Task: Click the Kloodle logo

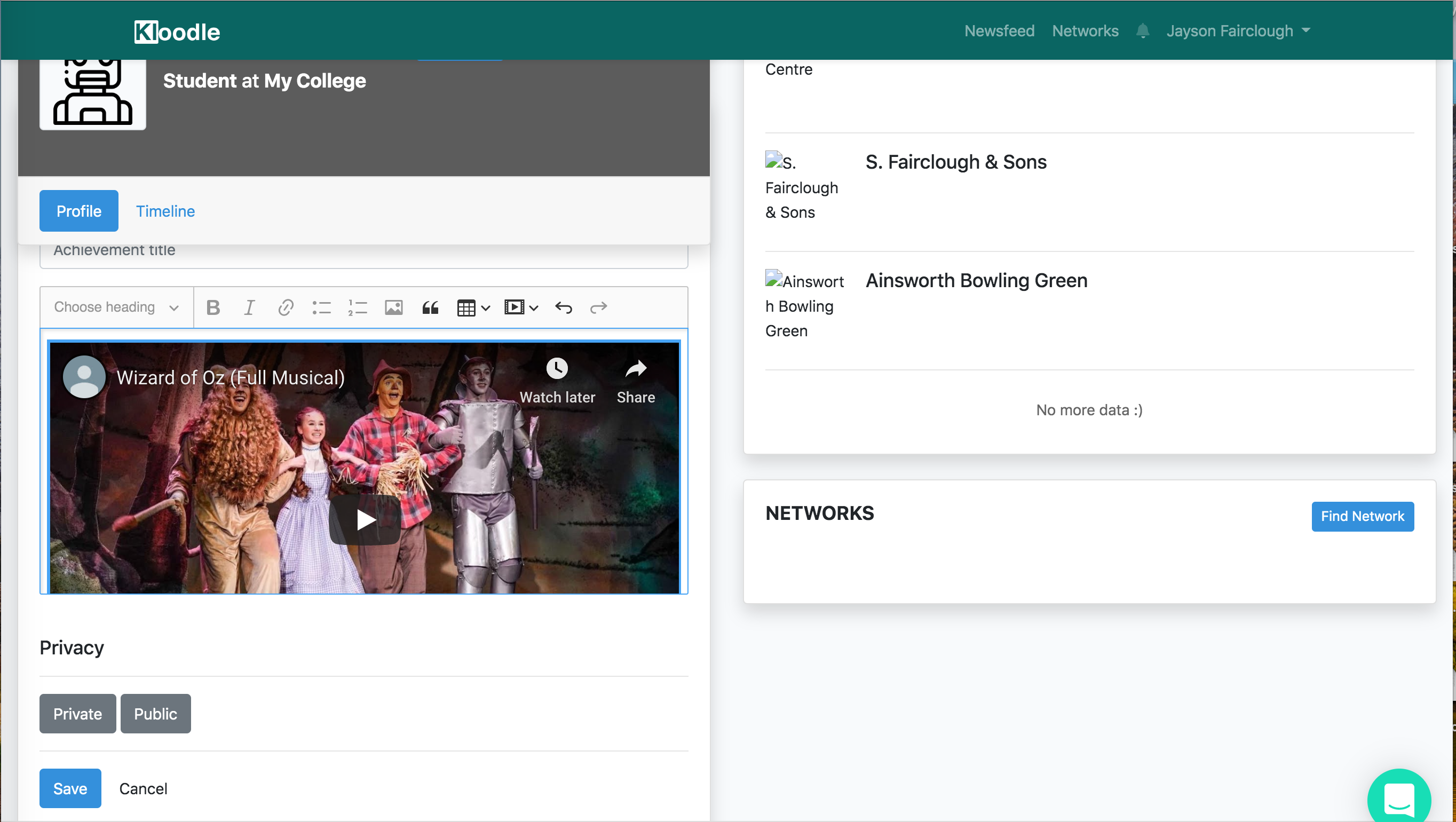Action: [177, 31]
